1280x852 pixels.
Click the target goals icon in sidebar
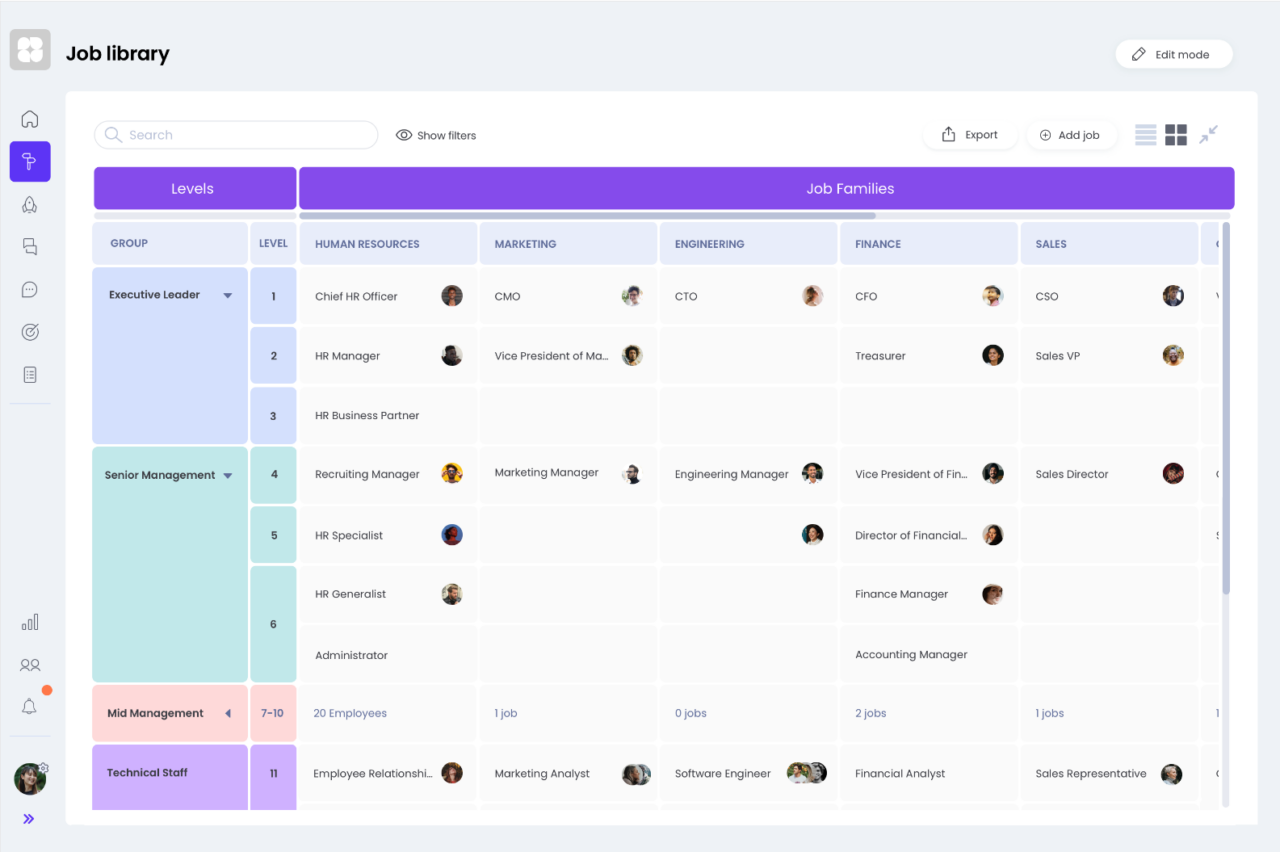point(30,333)
